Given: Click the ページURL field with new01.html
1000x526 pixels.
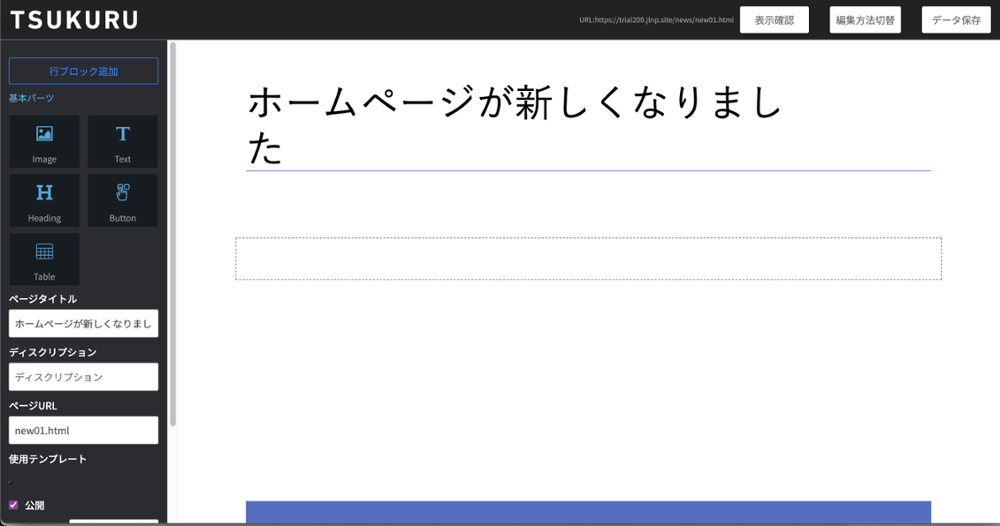Looking at the screenshot, I should coord(83,430).
